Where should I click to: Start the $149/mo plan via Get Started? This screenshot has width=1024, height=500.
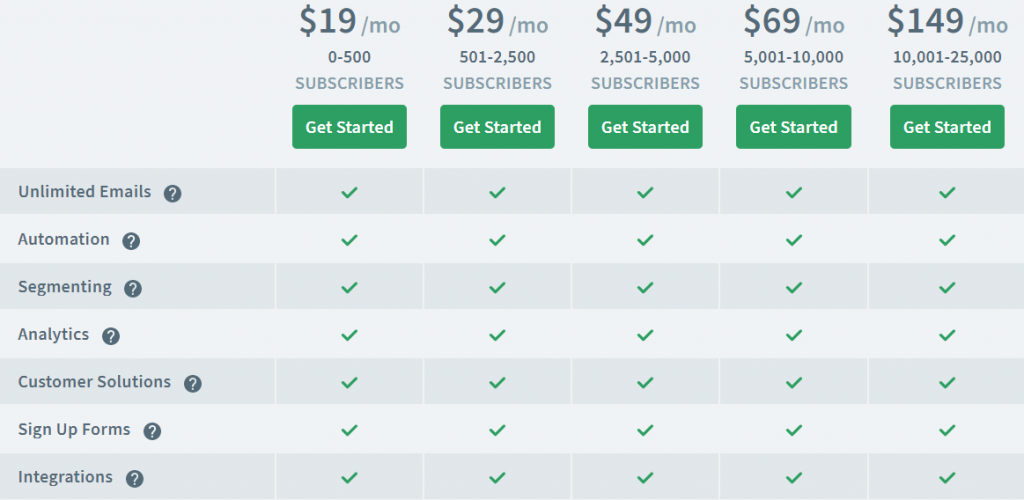tap(947, 127)
